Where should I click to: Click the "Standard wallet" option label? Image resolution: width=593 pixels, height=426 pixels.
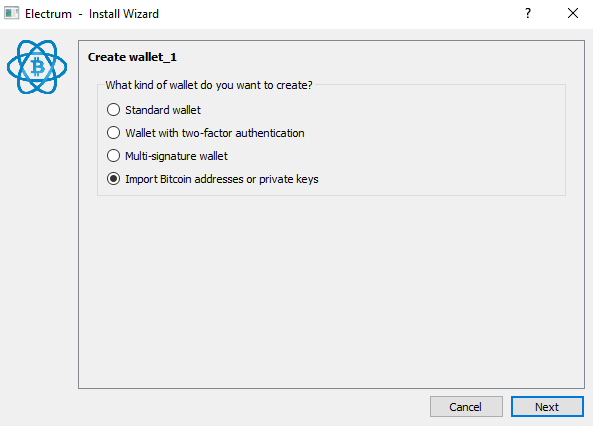(163, 110)
